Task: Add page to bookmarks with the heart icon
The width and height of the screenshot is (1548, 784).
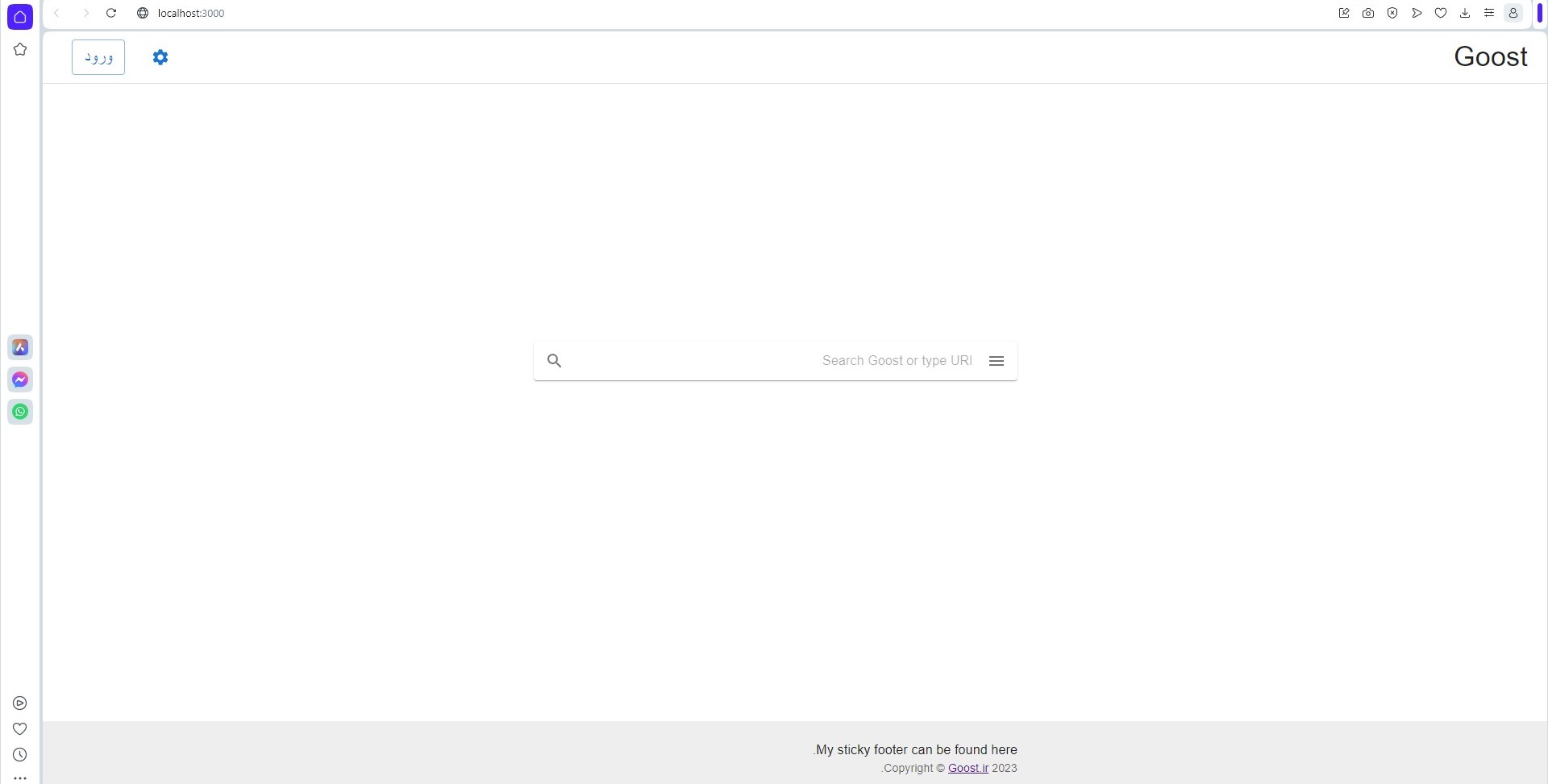Action: 1441,13
